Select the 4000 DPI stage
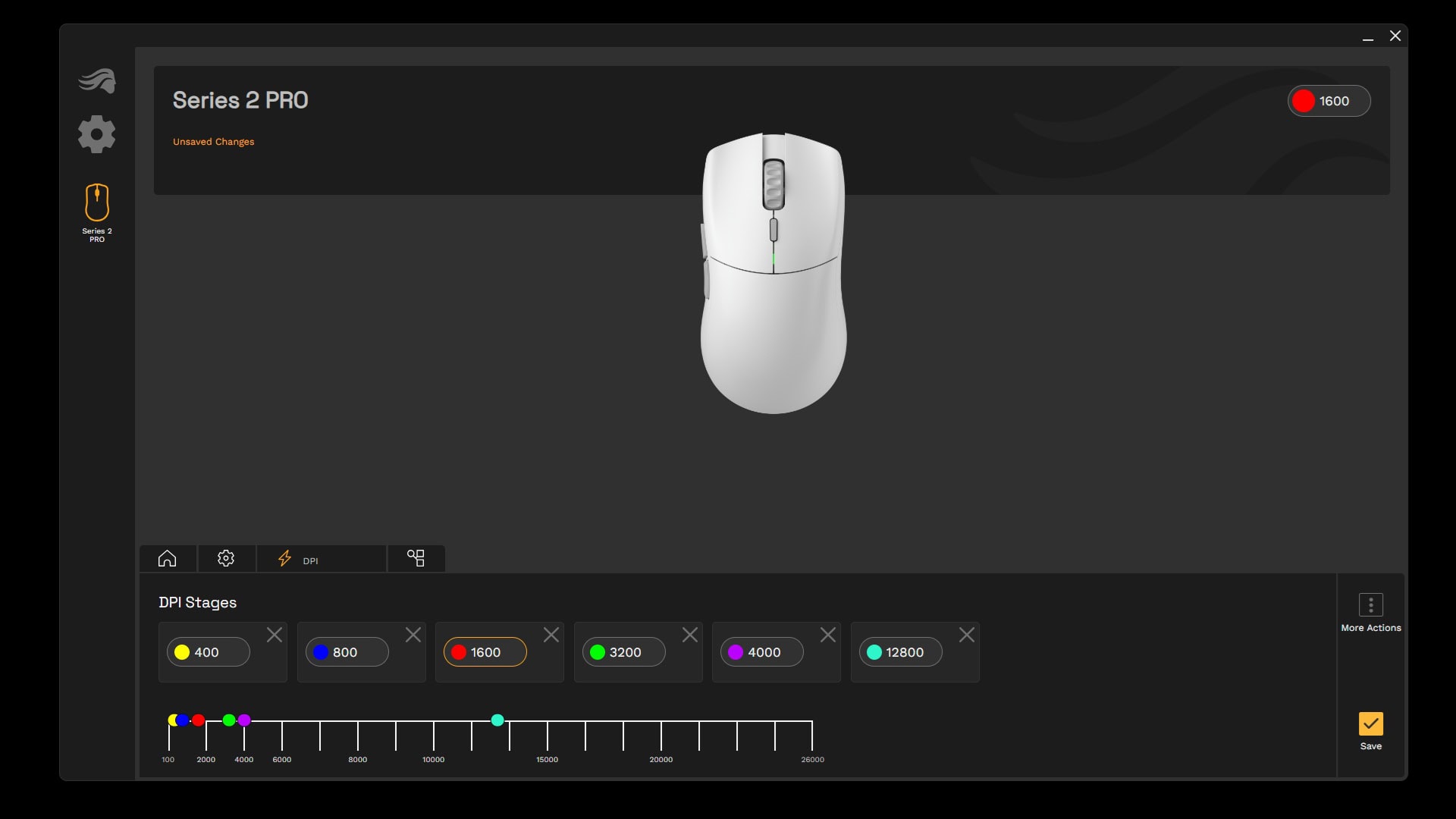Viewport: 1456px width, 819px height. pyautogui.click(x=761, y=652)
